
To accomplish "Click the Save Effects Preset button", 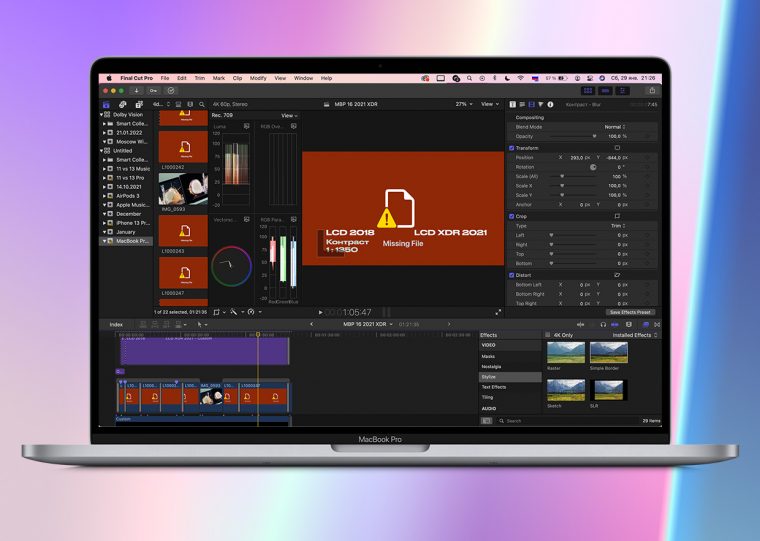I will pos(630,312).
